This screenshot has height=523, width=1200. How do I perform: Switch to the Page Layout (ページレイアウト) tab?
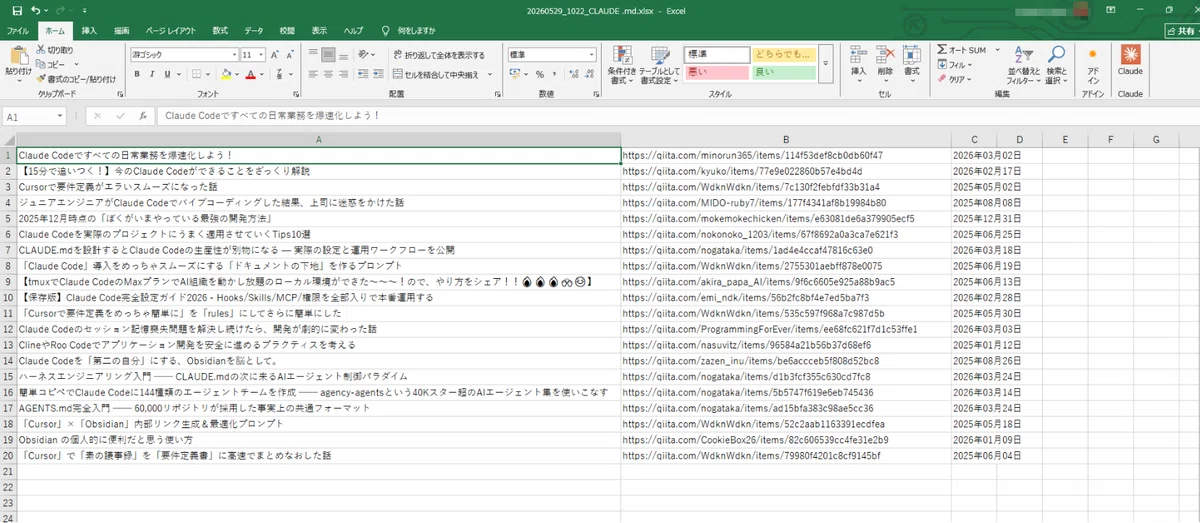pyautogui.click(x=172, y=31)
